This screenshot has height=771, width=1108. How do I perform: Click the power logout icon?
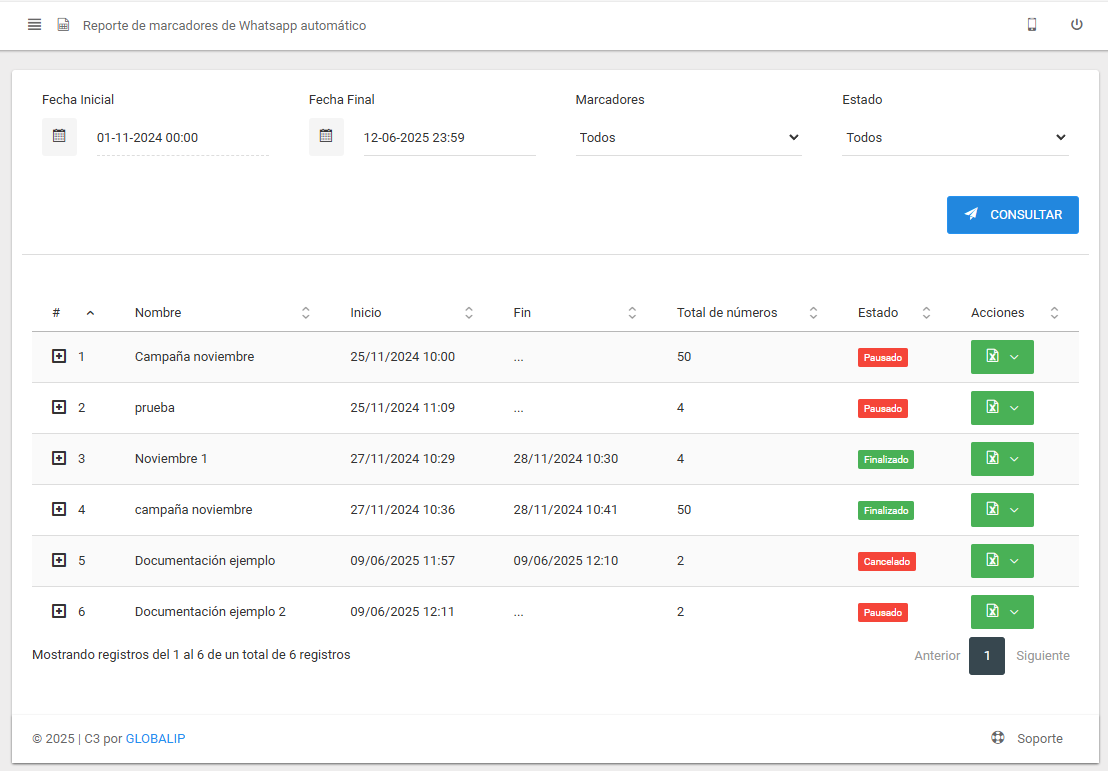coord(1076,25)
